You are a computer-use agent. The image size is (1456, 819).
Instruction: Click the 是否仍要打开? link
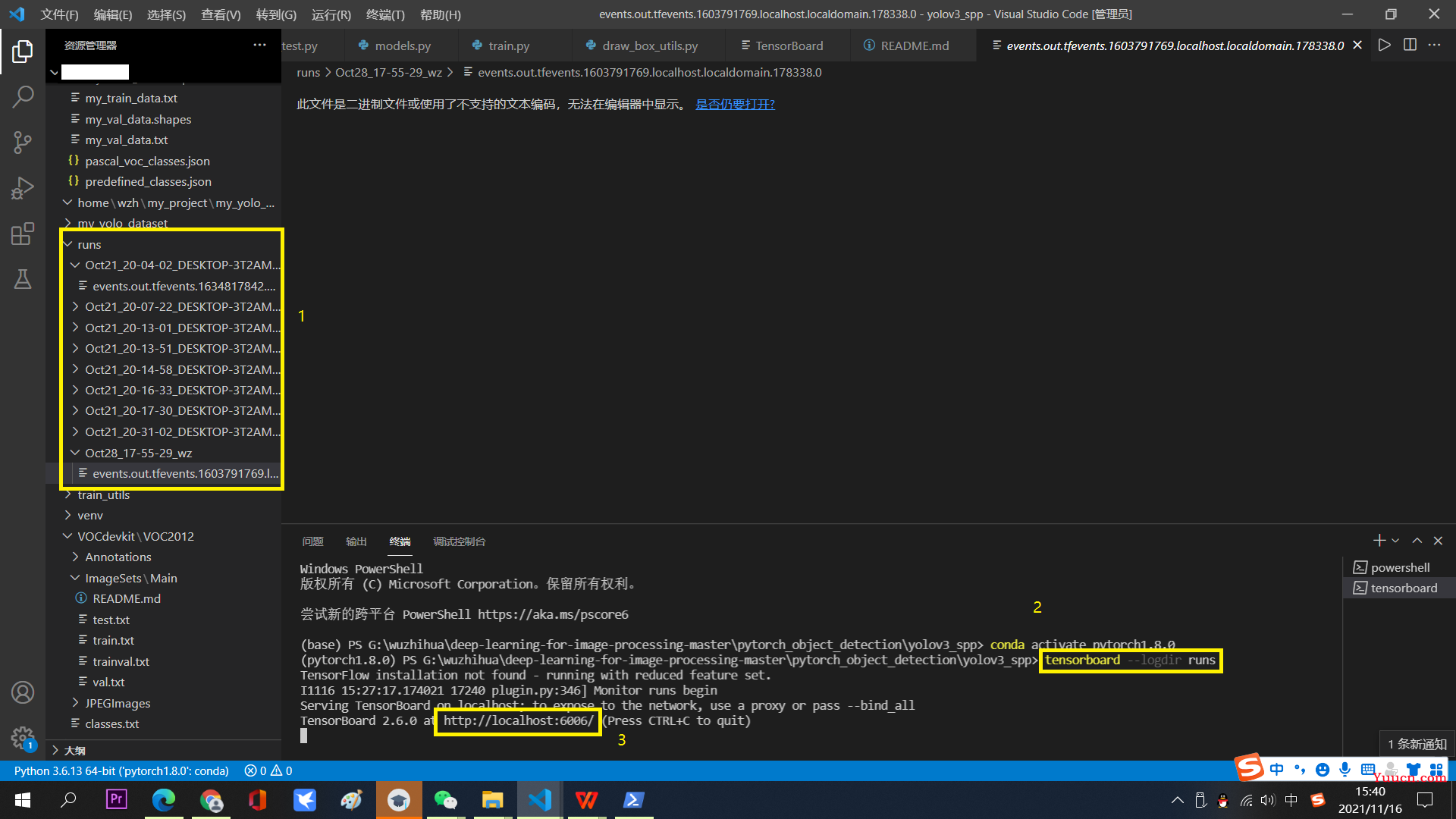pyautogui.click(x=735, y=104)
